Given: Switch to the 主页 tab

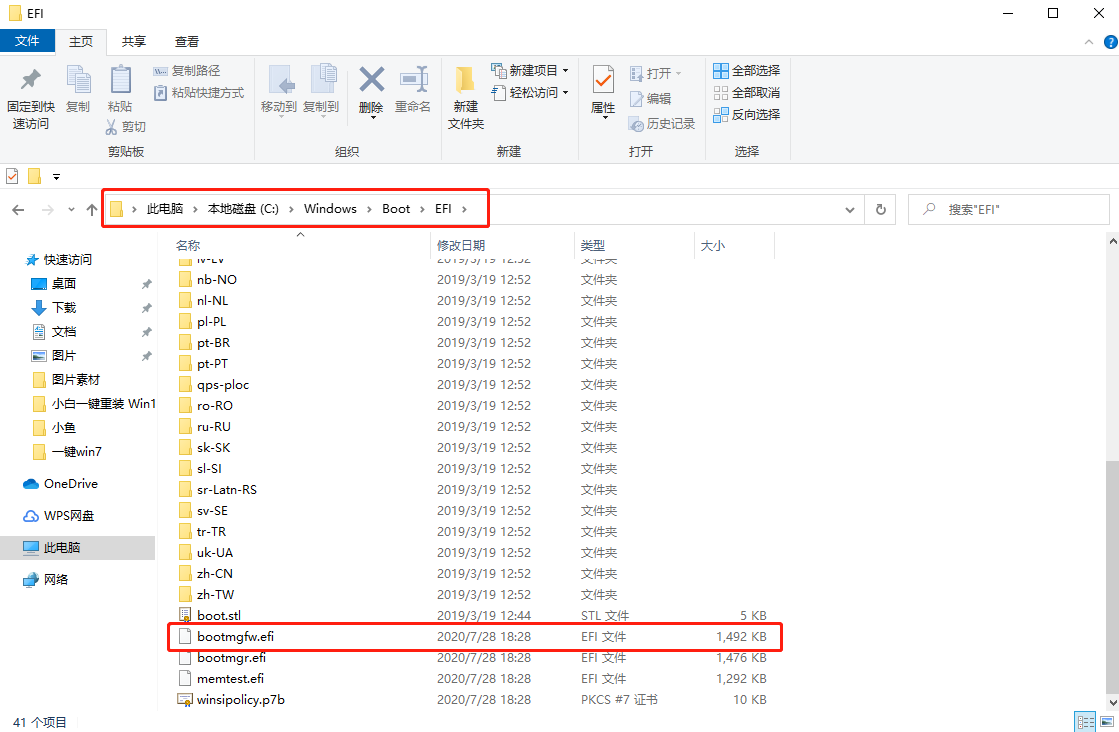Looking at the screenshot, I should click(x=81, y=42).
